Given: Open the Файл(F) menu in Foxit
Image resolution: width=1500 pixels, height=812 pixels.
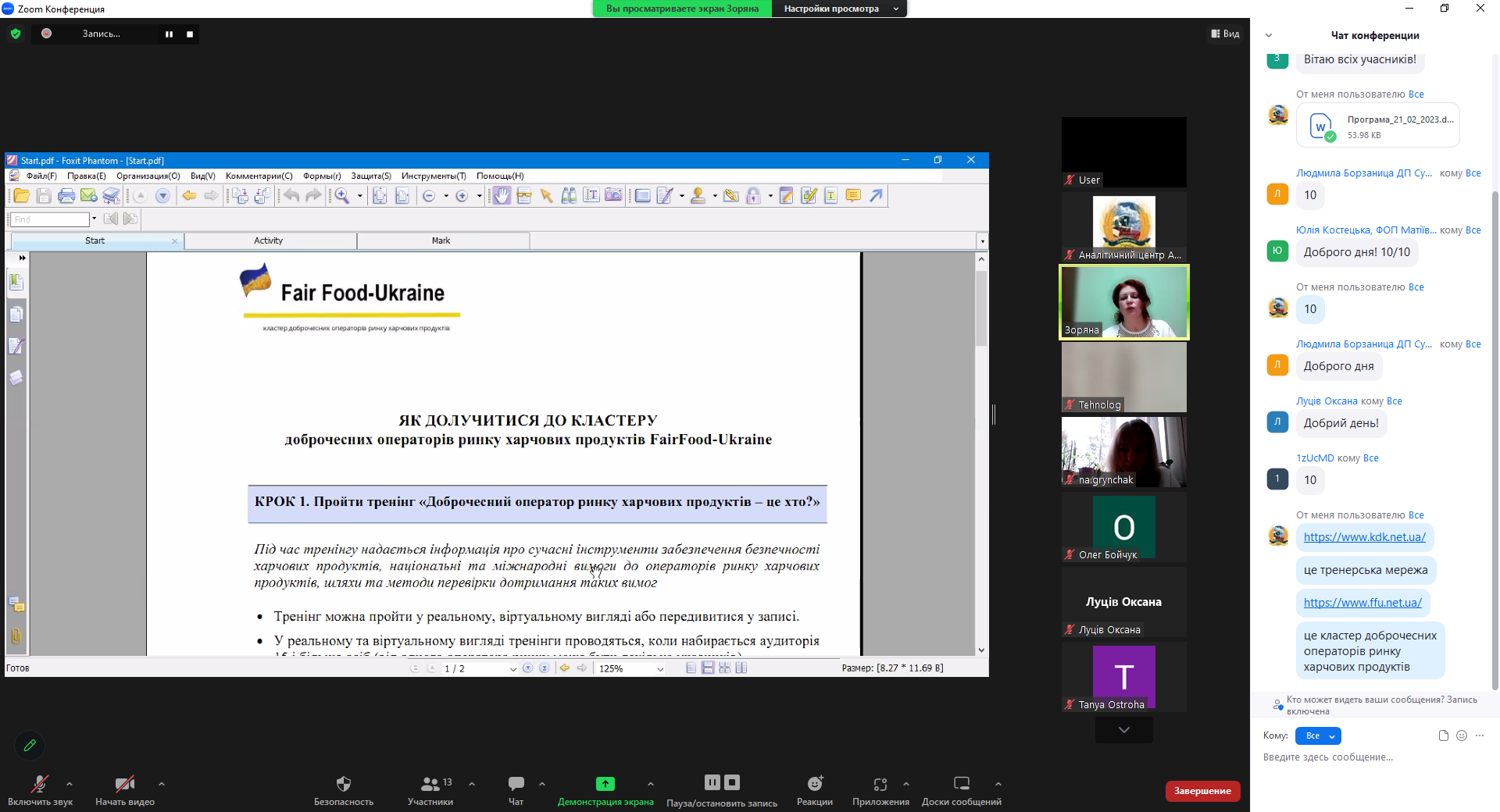Looking at the screenshot, I should tap(41, 176).
